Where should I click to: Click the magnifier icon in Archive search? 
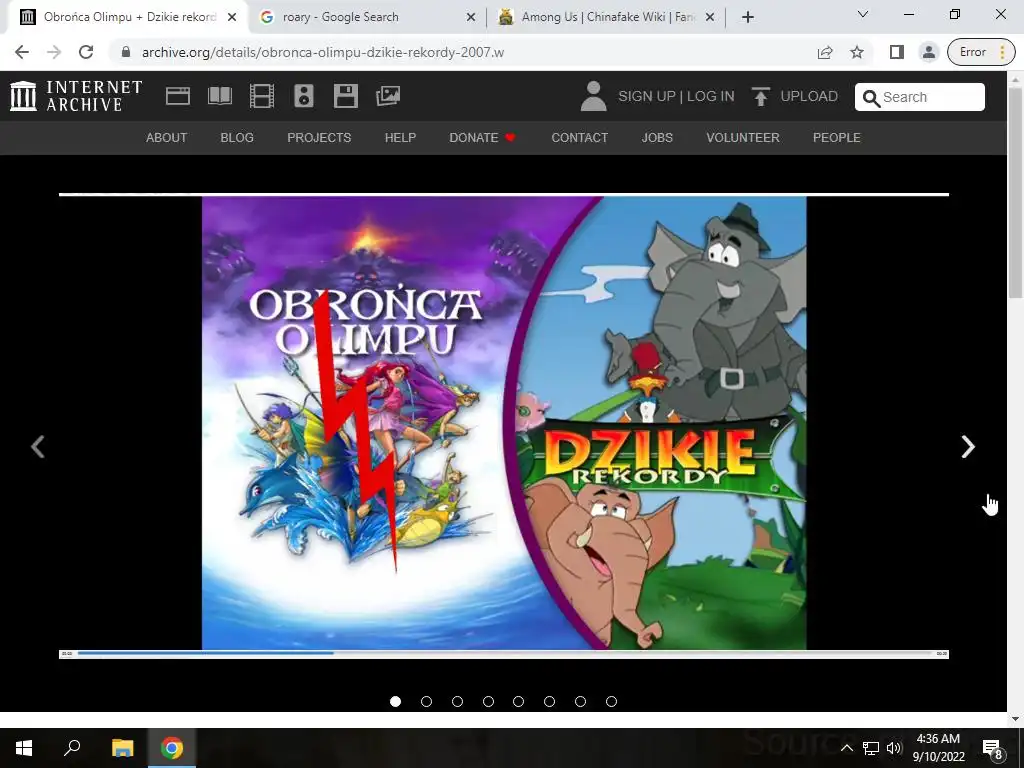pyautogui.click(x=871, y=98)
